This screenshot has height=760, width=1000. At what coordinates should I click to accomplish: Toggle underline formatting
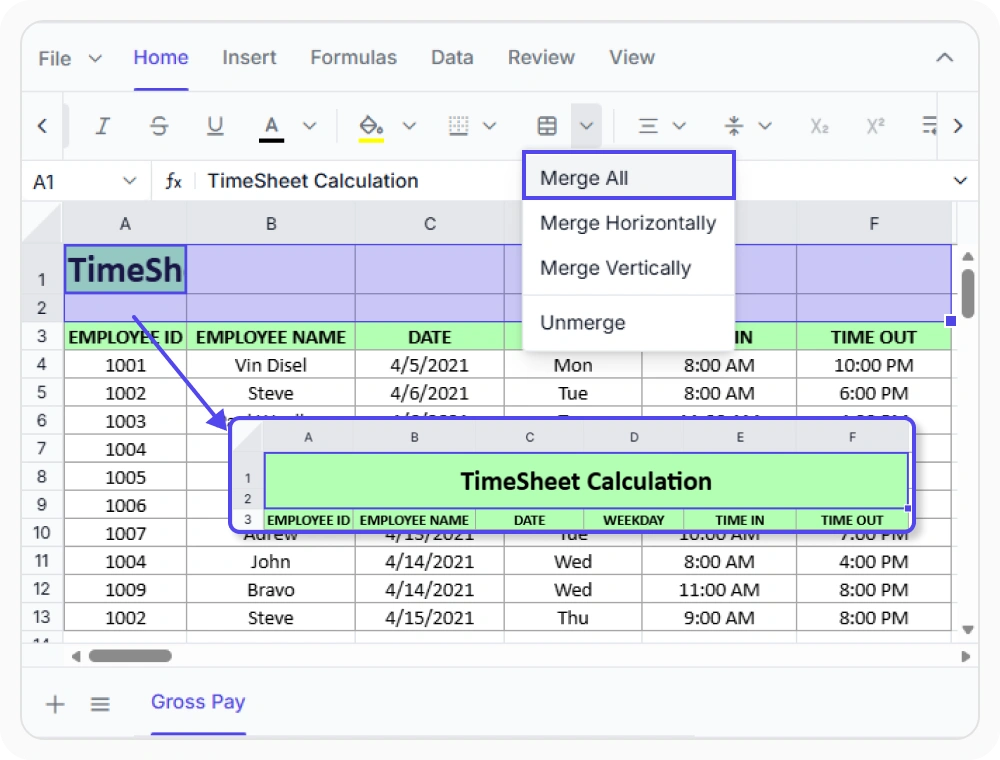point(215,126)
